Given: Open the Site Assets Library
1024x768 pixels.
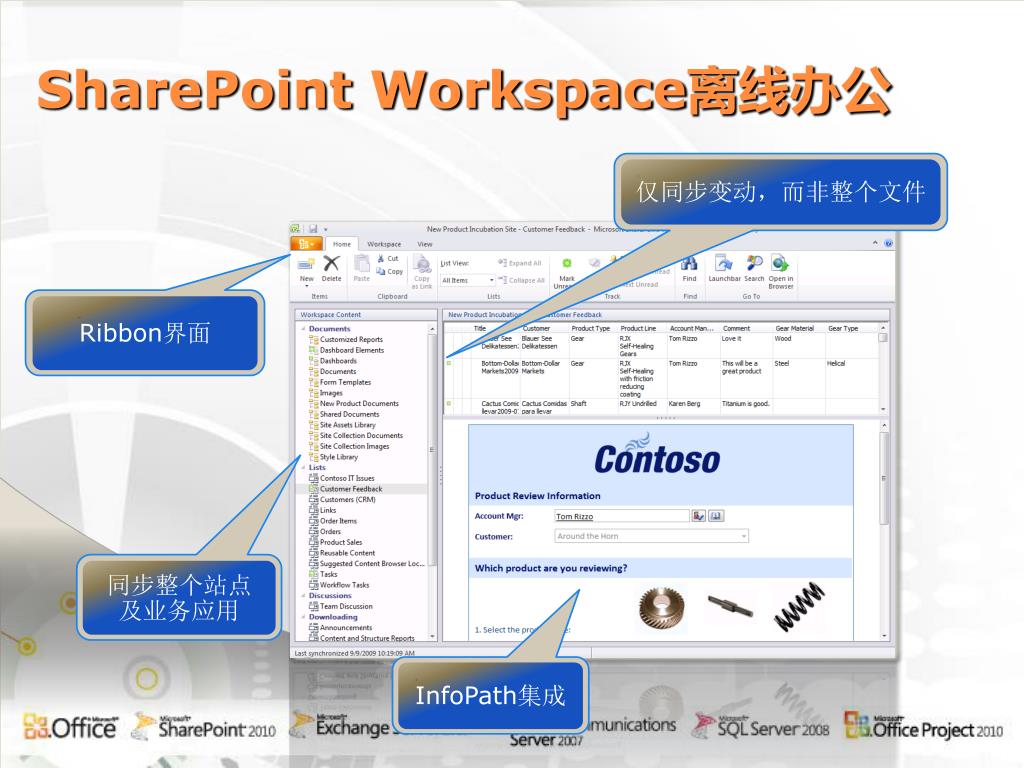Looking at the screenshot, I should pyautogui.click(x=347, y=425).
